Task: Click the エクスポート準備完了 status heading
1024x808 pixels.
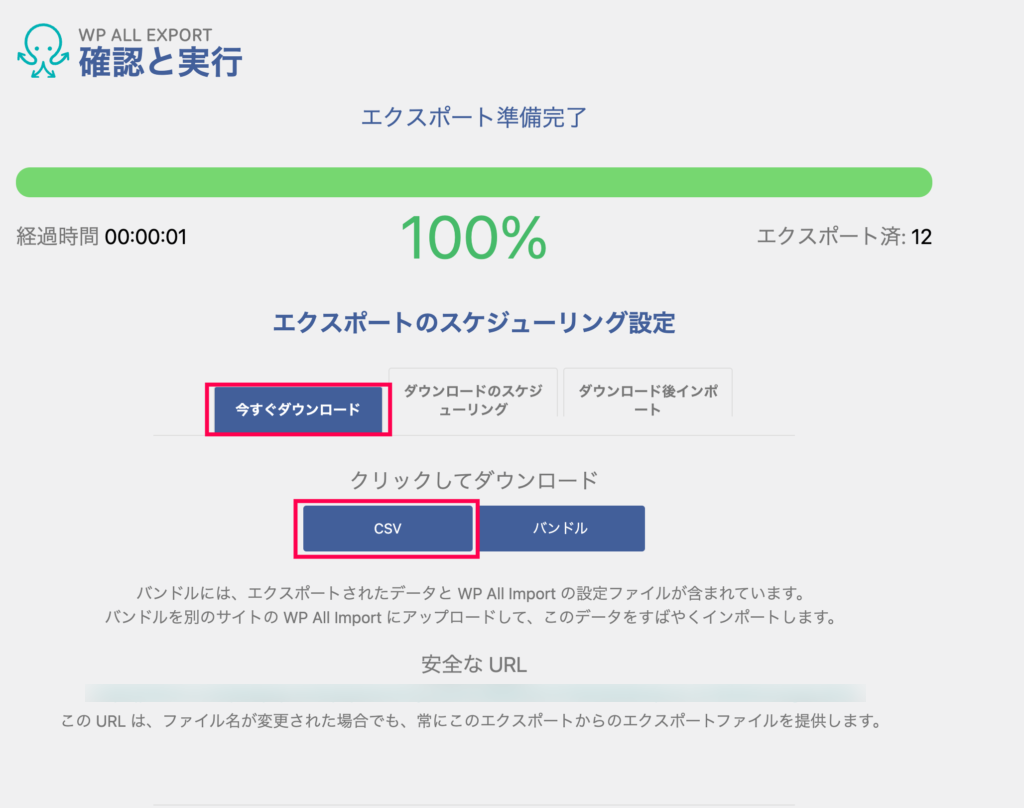Action: click(473, 118)
